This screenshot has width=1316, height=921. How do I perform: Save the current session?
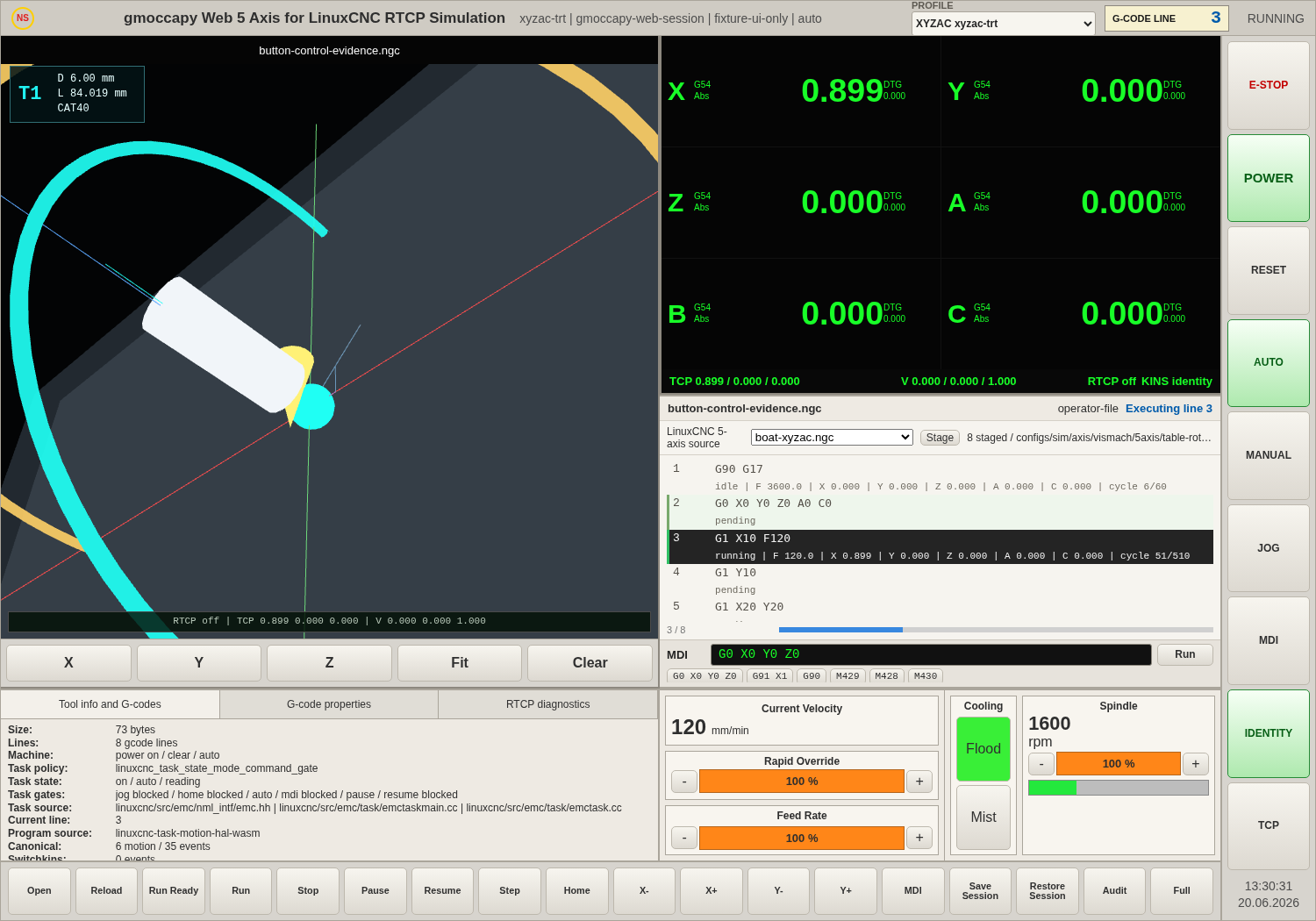[980, 891]
